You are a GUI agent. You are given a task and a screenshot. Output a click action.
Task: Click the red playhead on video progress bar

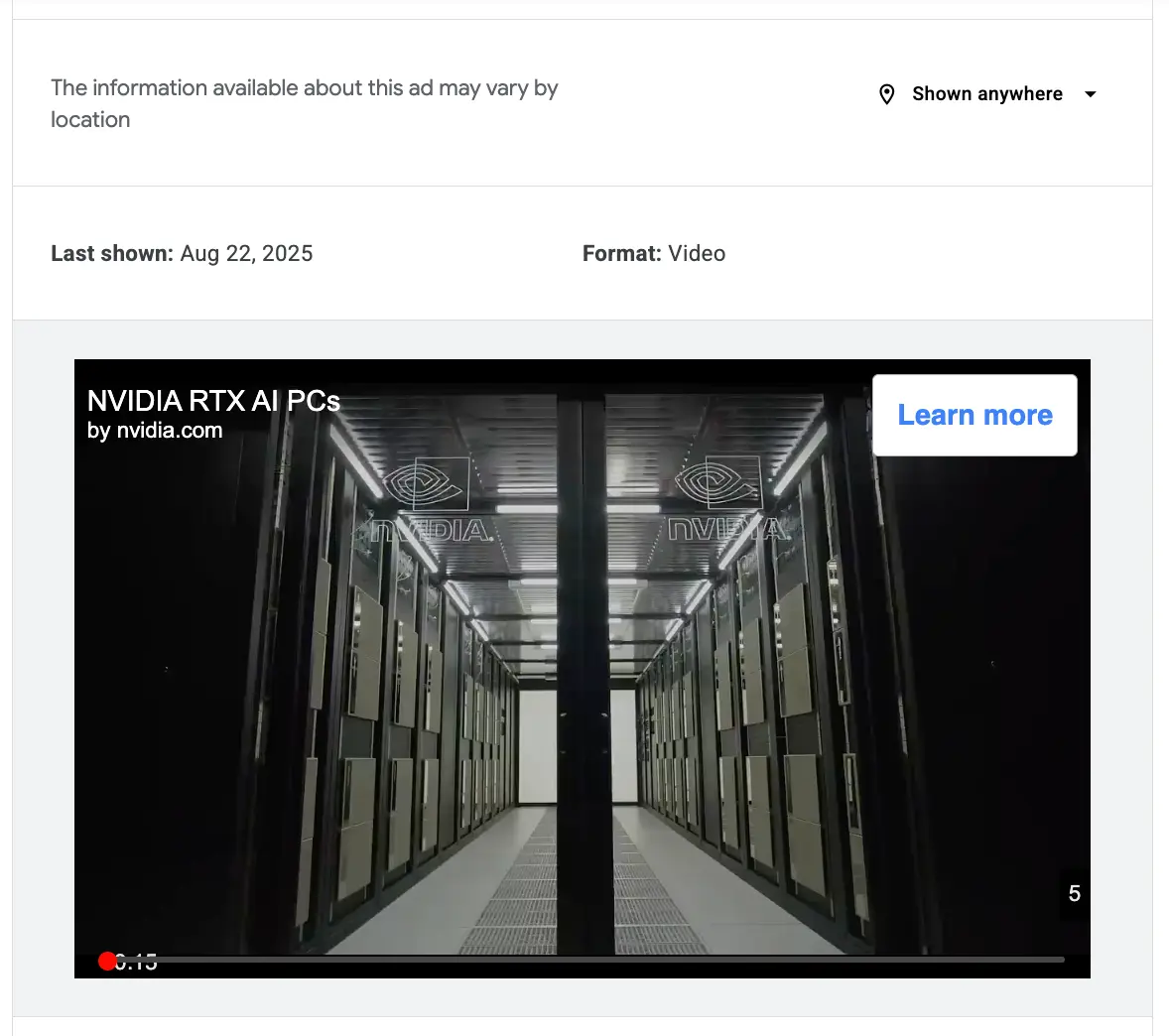click(107, 962)
